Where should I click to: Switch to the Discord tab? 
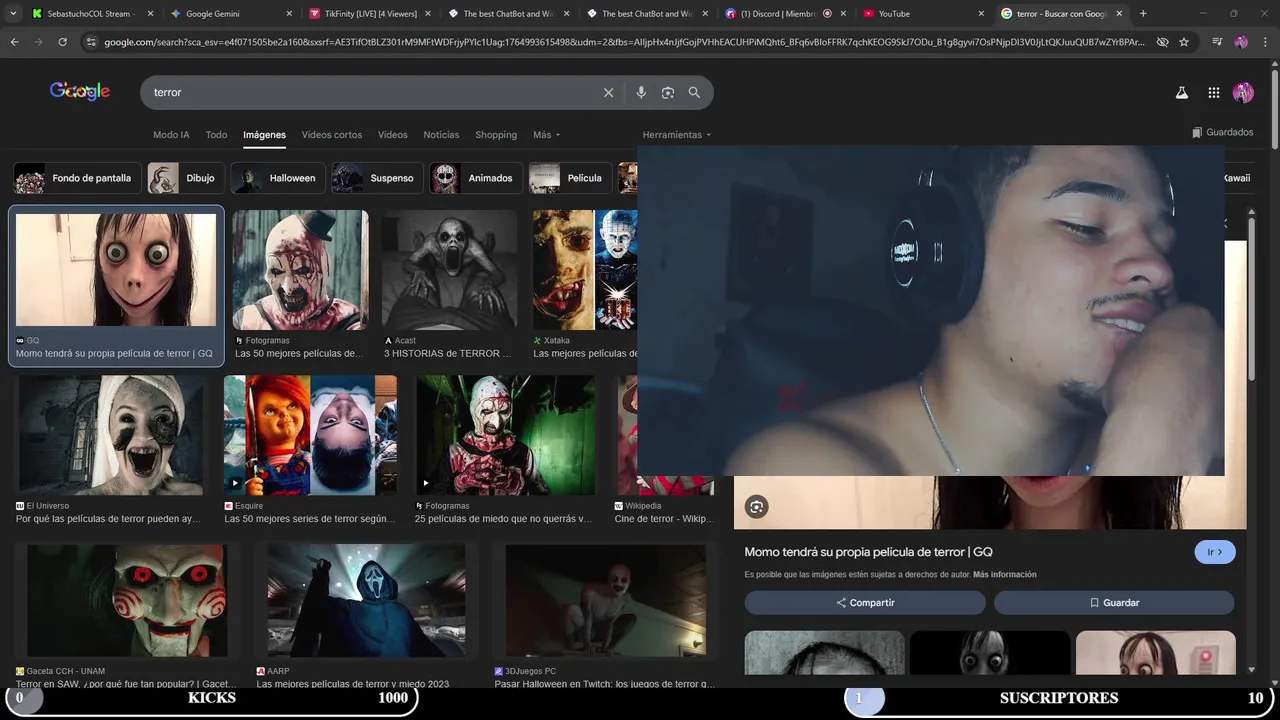coord(786,14)
